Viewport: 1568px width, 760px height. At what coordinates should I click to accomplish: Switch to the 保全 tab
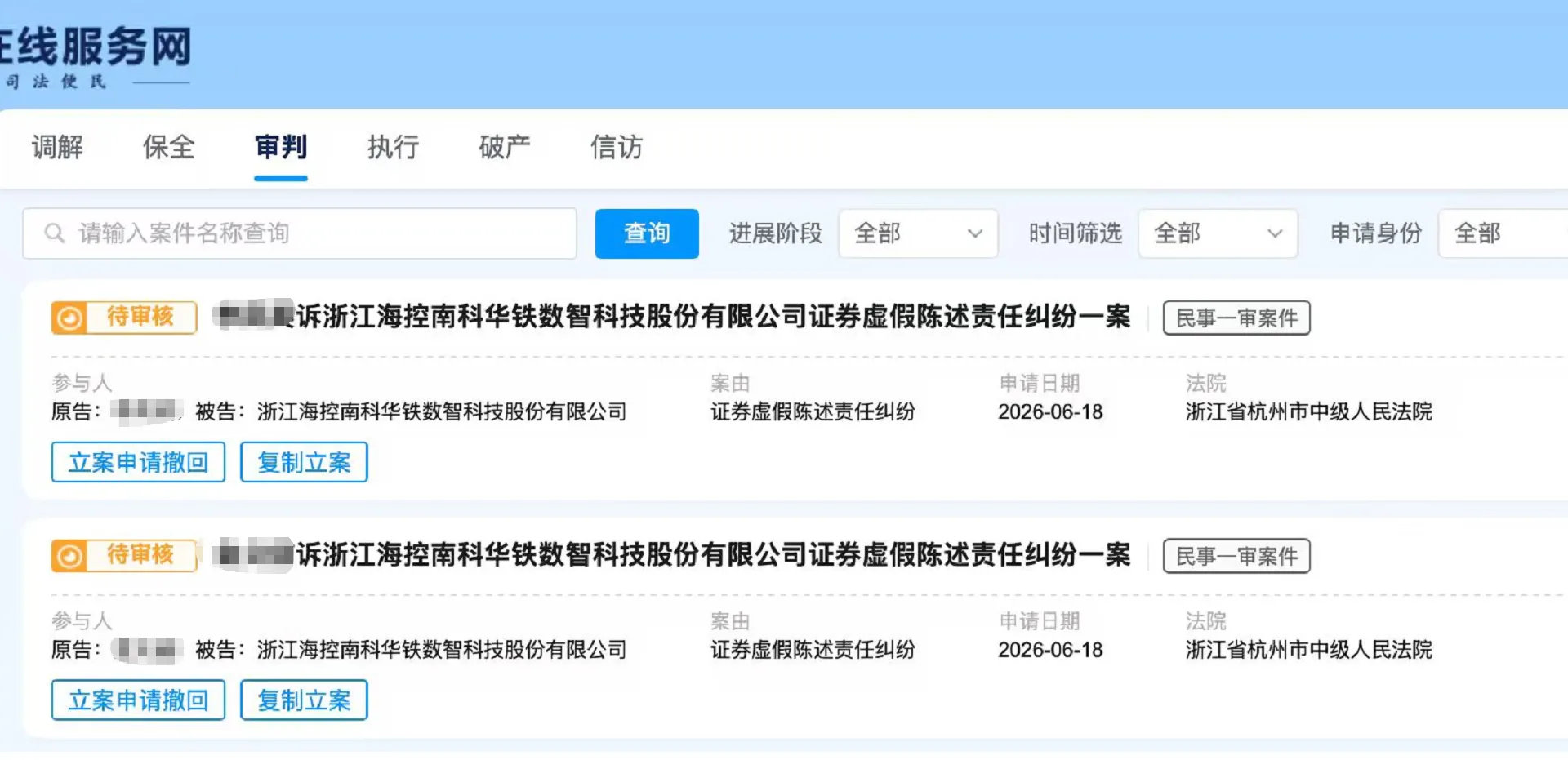(x=169, y=147)
